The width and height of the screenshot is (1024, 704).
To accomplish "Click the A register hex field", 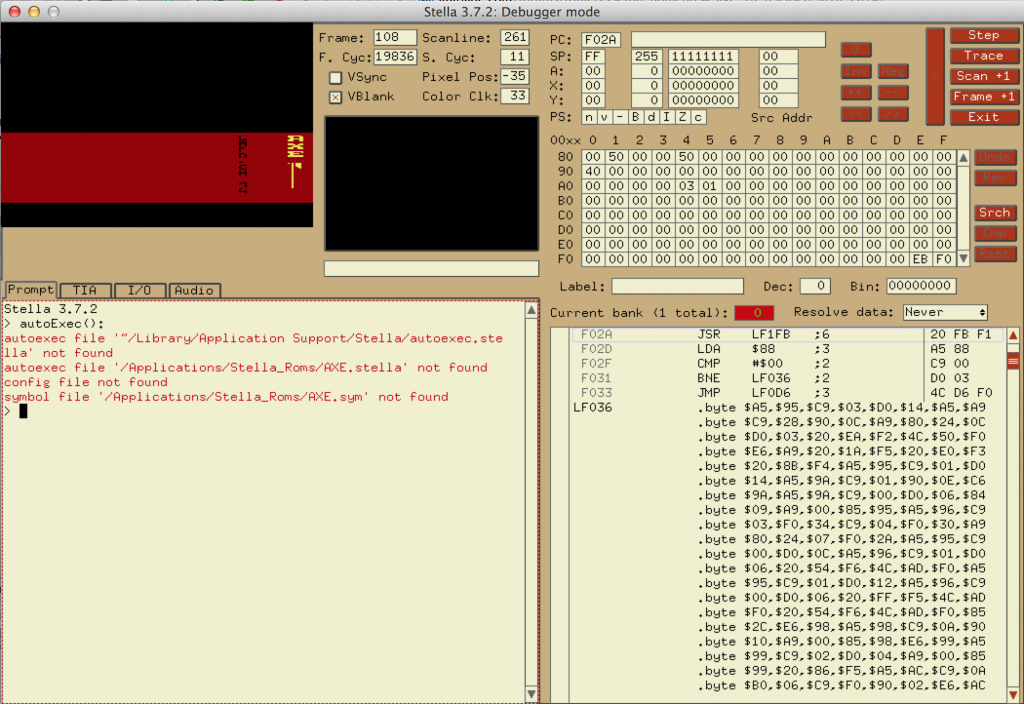I will 593,71.
